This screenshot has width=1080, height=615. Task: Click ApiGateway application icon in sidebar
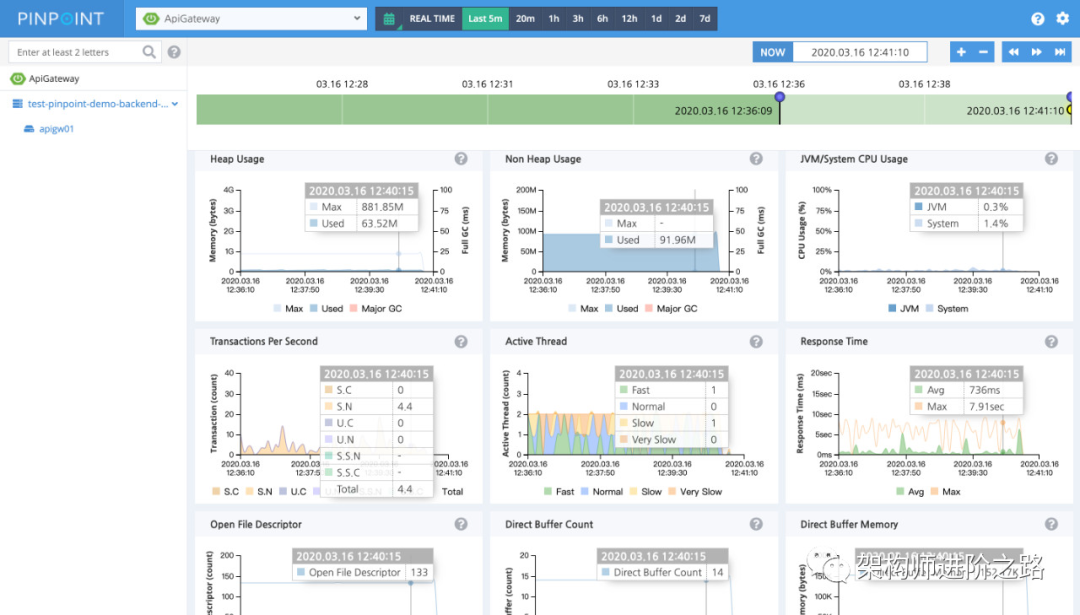pos(18,79)
